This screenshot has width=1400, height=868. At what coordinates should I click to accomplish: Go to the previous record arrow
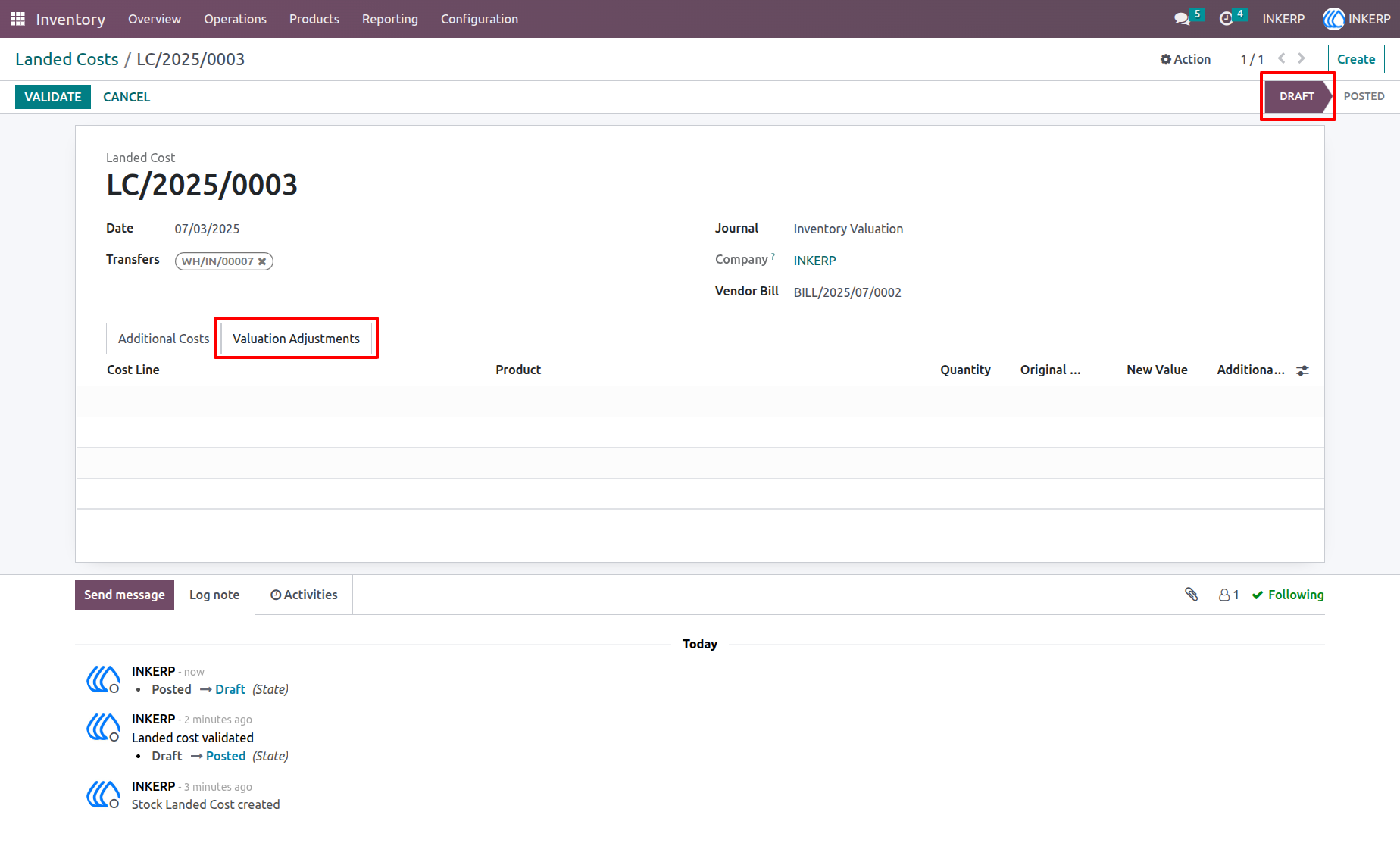click(x=1281, y=58)
